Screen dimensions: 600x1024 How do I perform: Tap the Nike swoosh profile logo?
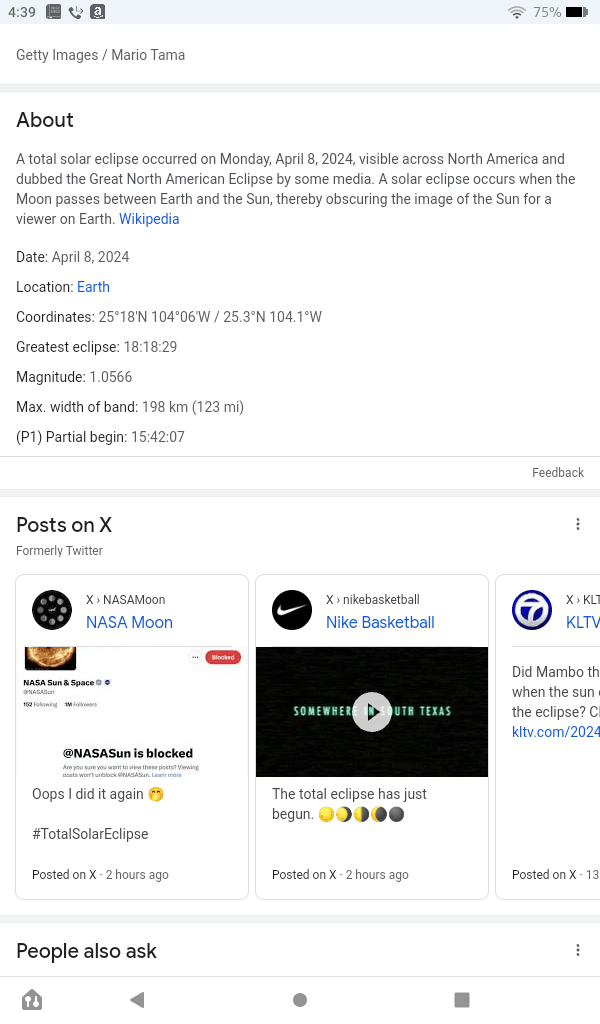292,610
